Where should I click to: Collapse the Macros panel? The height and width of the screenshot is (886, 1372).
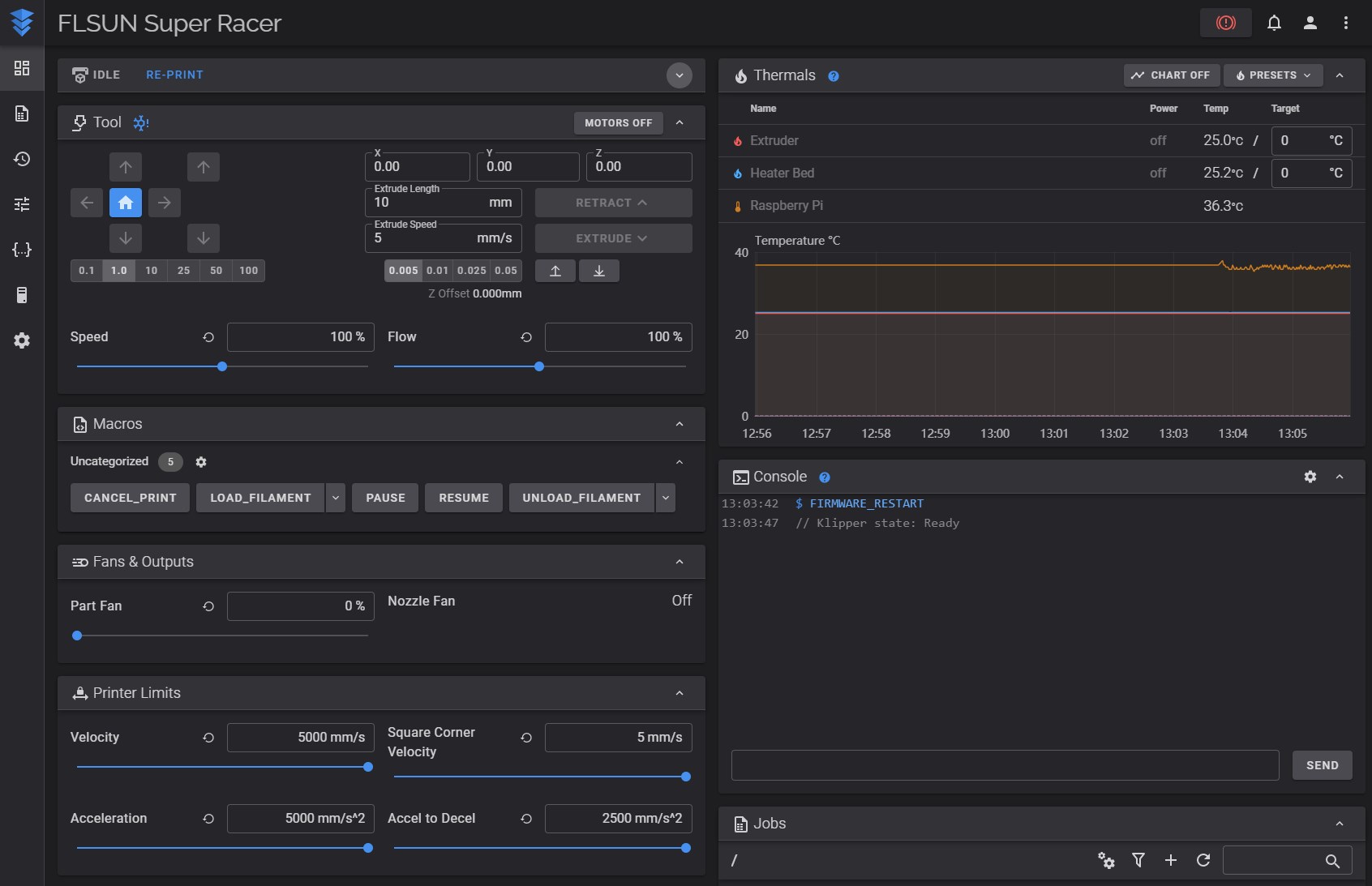[680, 424]
